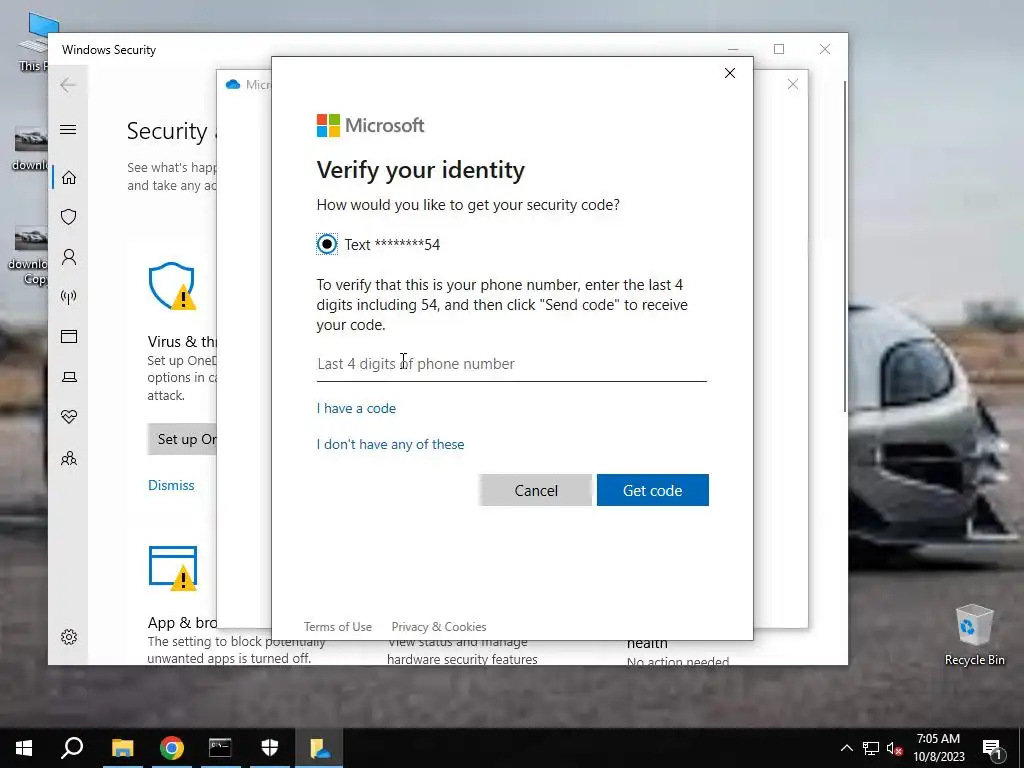The width and height of the screenshot is (1024, 768).
Task: Click the Get code button
Action: [x=652, y=490]
